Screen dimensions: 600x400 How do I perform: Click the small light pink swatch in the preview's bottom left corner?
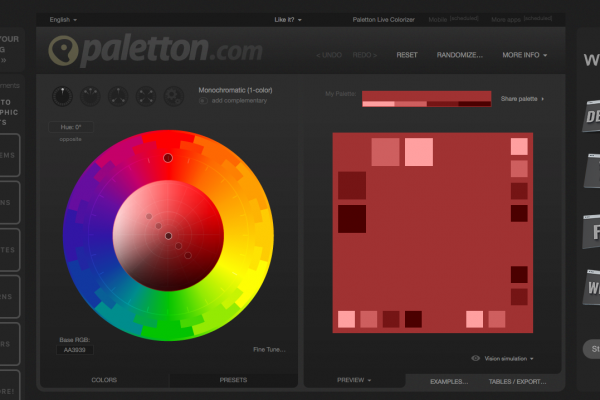tap(346, 319)
